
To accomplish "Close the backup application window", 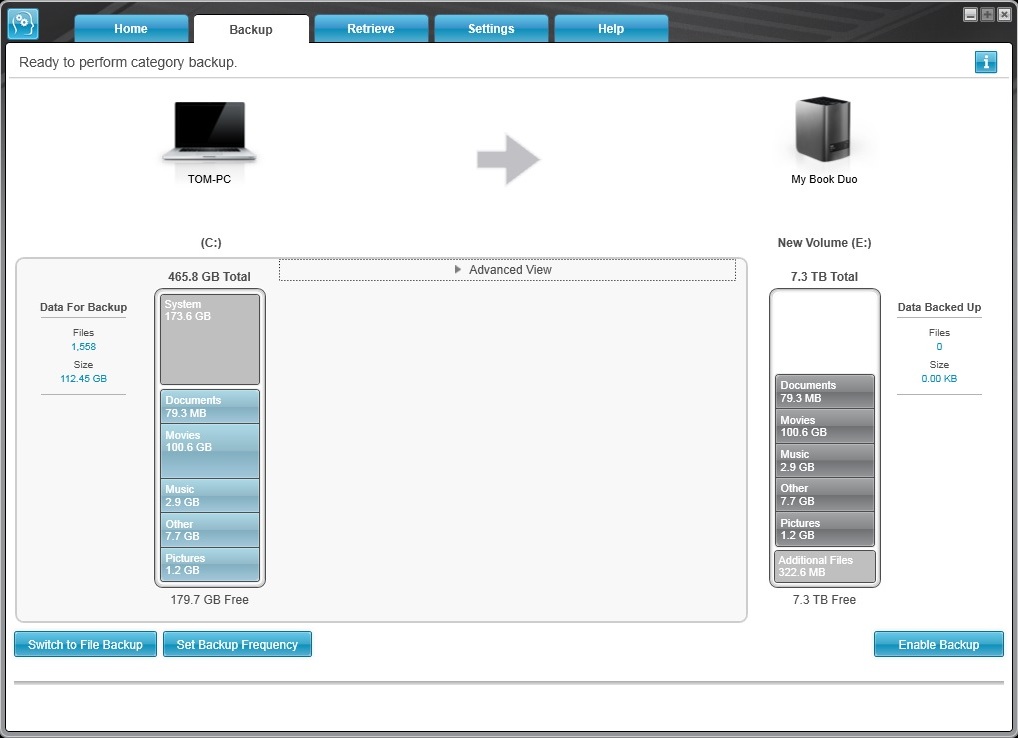I will click(1004, 14).
